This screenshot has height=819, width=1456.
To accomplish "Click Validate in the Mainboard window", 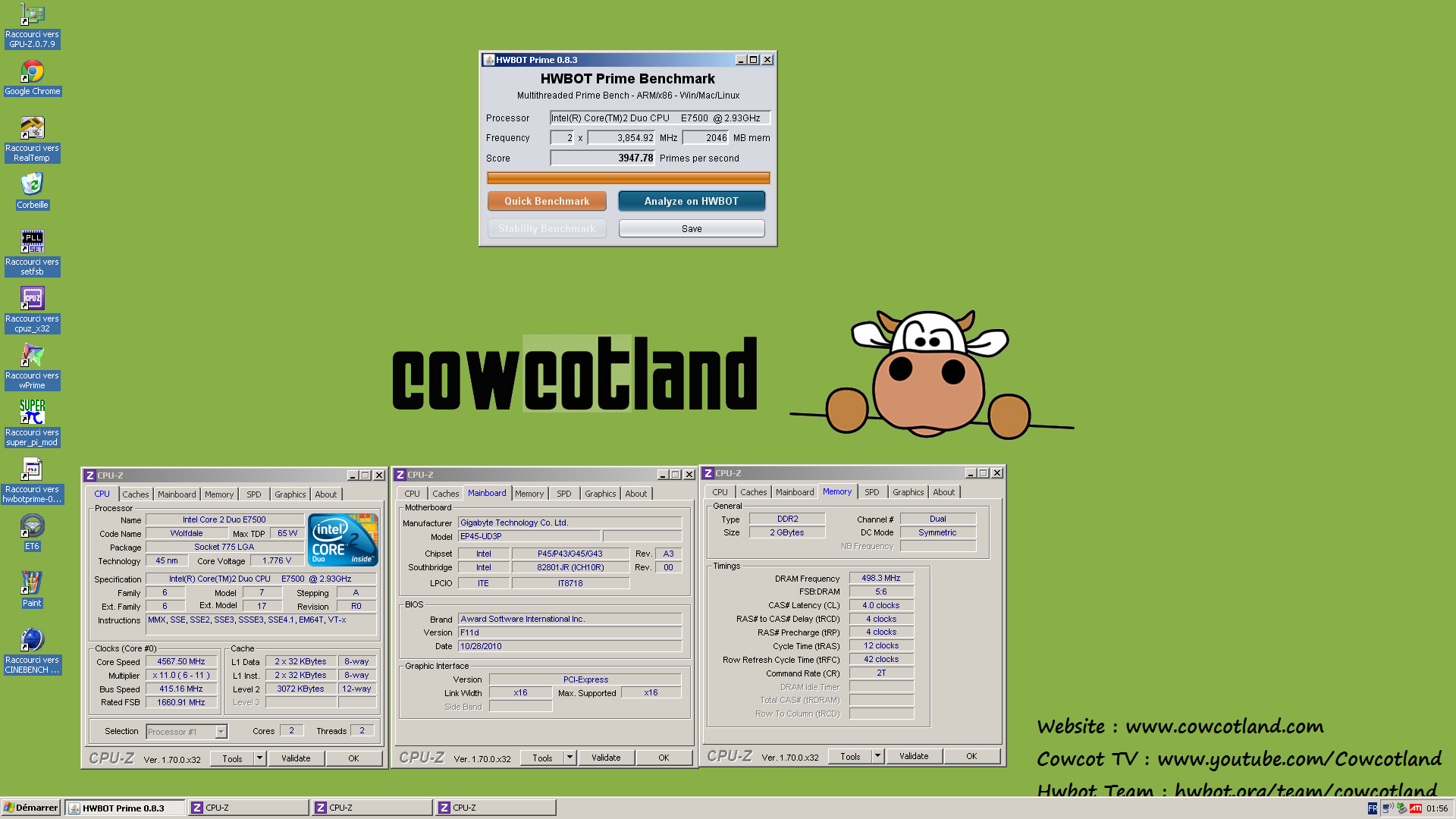I will pos(606,758).
